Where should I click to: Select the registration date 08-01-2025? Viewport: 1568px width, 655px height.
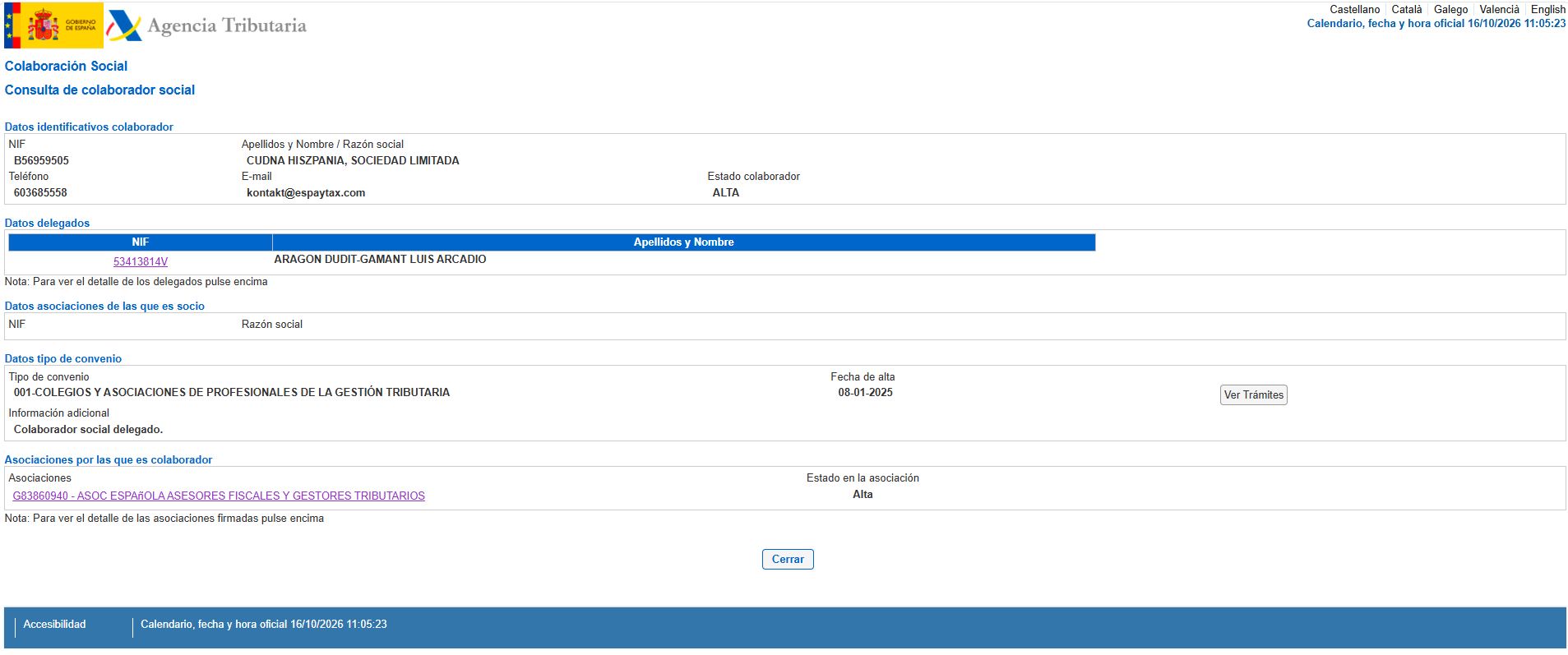[x=866, y=393]
